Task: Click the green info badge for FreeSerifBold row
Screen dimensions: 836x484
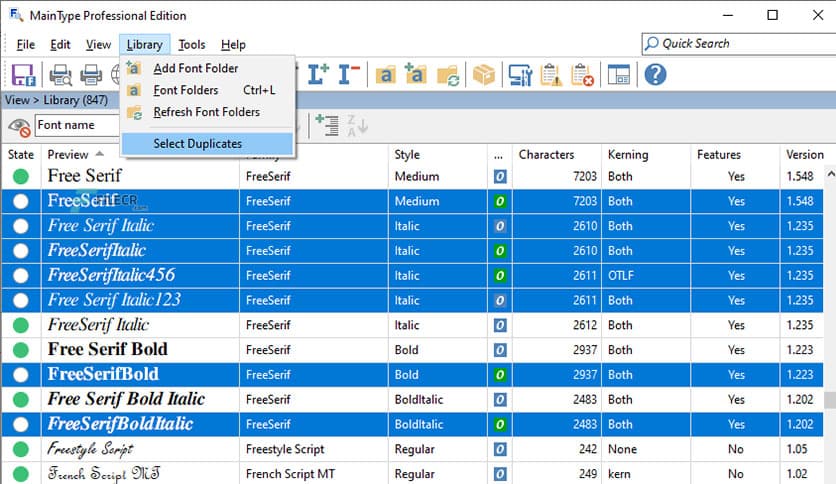Action: click(500, 375)
